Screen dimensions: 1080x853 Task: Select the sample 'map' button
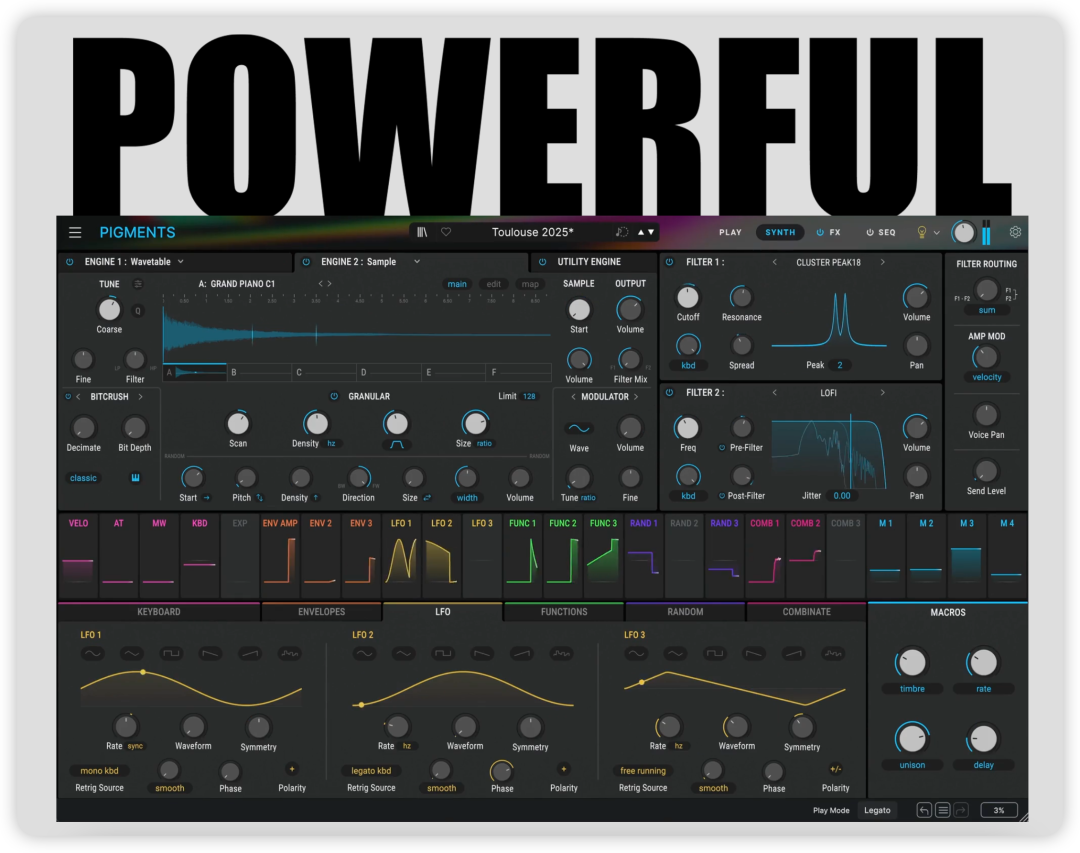[x=530, y=284]
